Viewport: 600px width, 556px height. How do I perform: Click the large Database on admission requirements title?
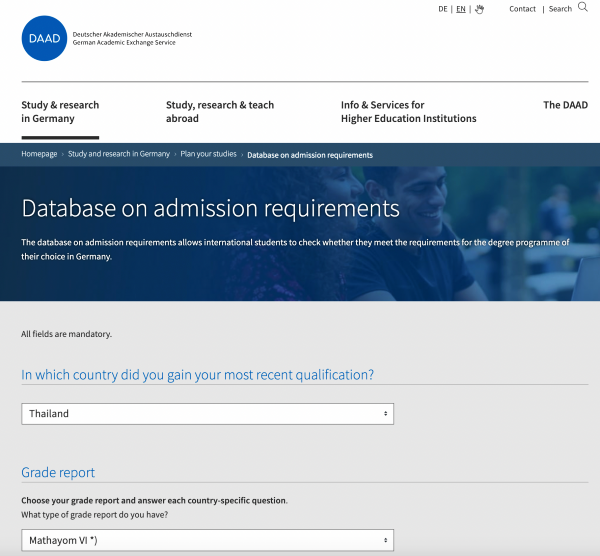pos(210,209)
